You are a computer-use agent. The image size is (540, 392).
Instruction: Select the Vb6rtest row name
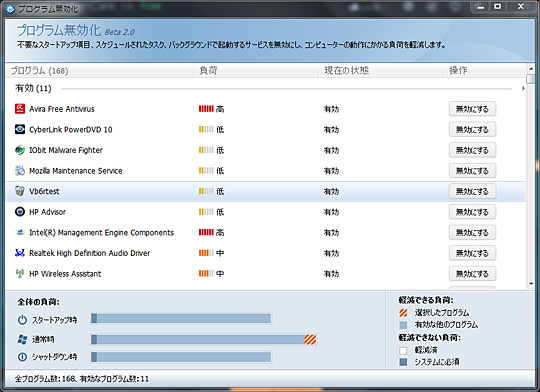[x=44, y=192]
